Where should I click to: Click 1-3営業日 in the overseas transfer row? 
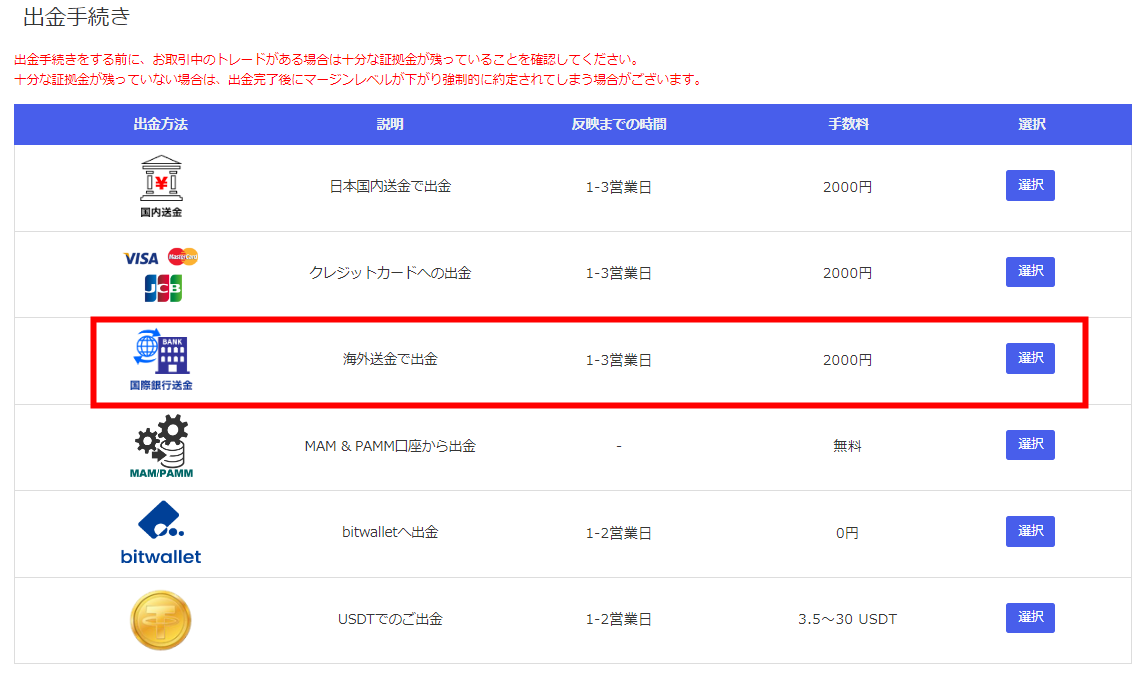pyautogui.click(x=619, y=360)
